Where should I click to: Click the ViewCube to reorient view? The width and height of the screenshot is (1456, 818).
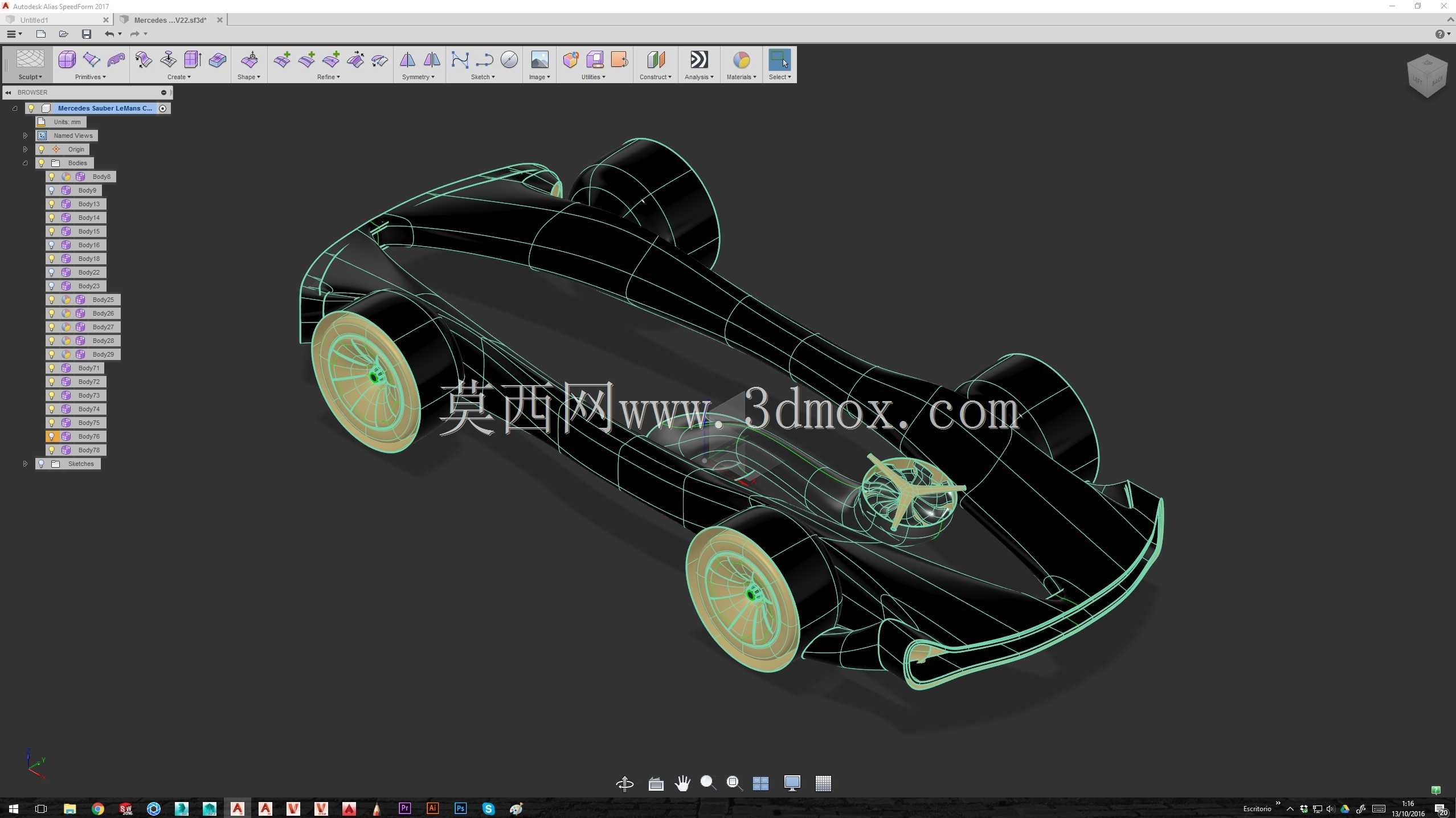1426,76
